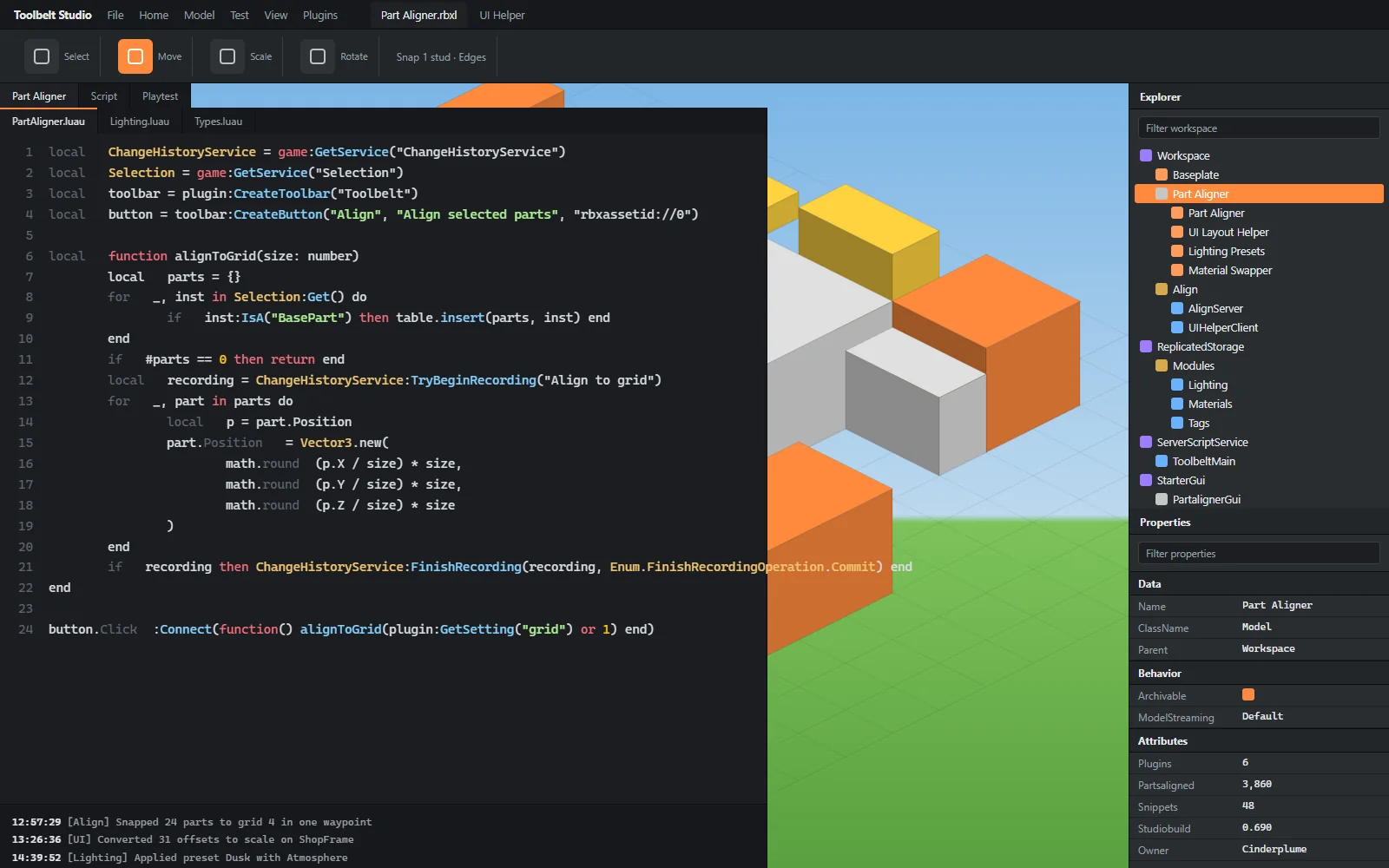Click the Modules folder icon

(x=1162, y=365)
